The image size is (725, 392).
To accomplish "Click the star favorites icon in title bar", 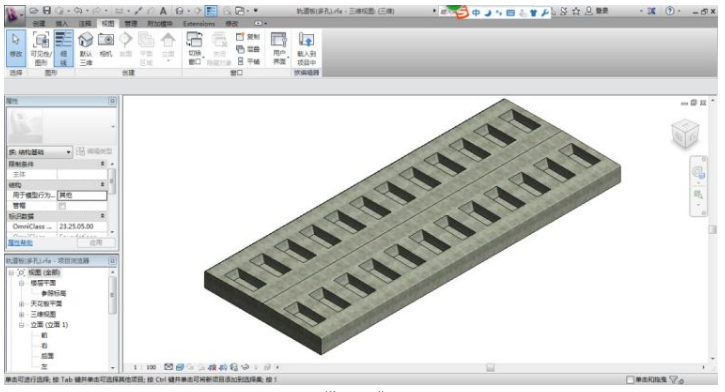I will click(576, 11).
